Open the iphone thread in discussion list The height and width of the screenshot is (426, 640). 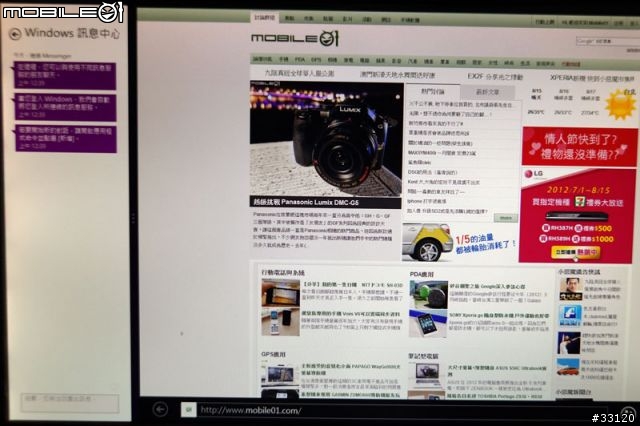[427, 202]
